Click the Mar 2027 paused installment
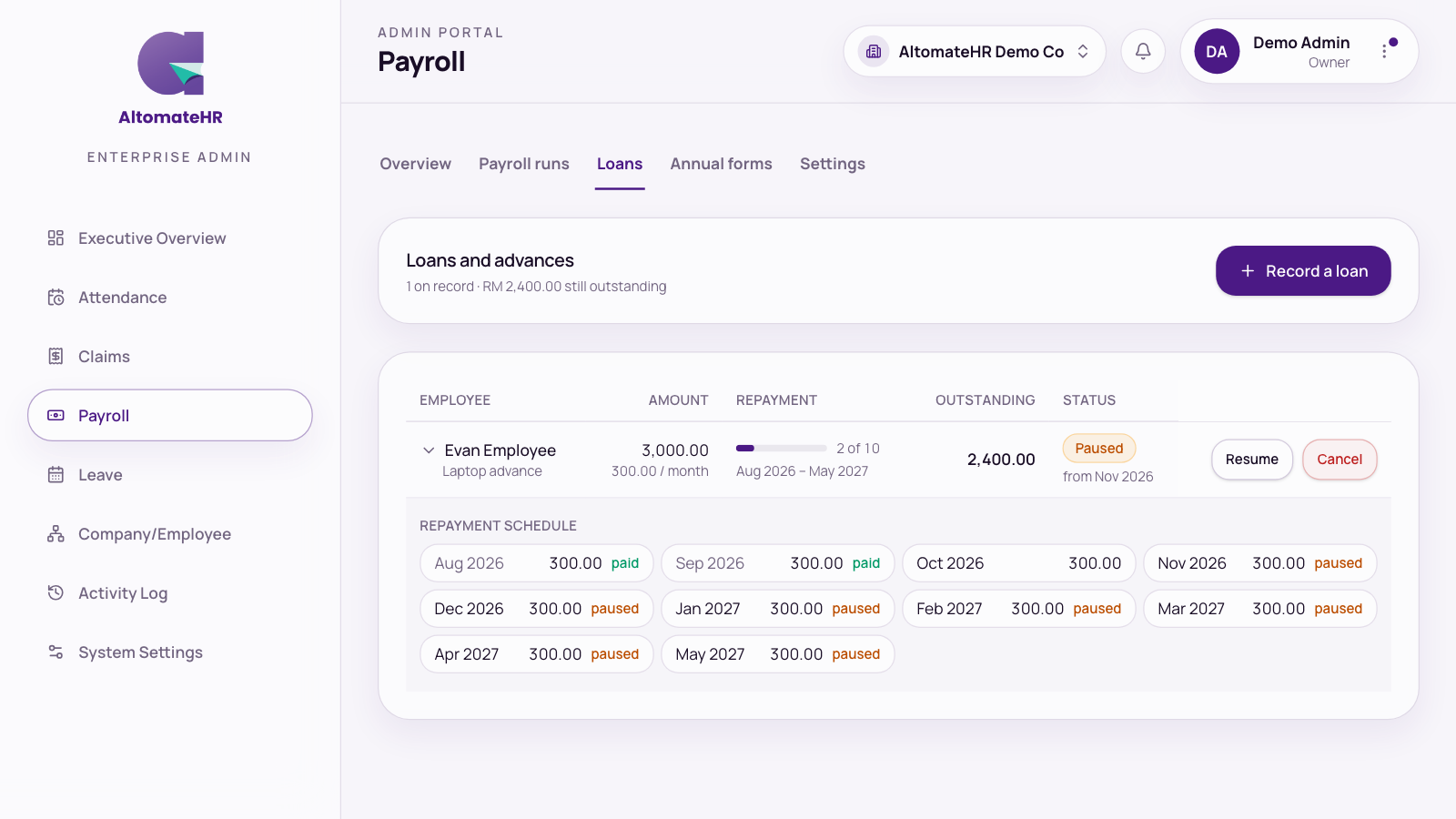The image size is (1456, 819). [1260, 609]
